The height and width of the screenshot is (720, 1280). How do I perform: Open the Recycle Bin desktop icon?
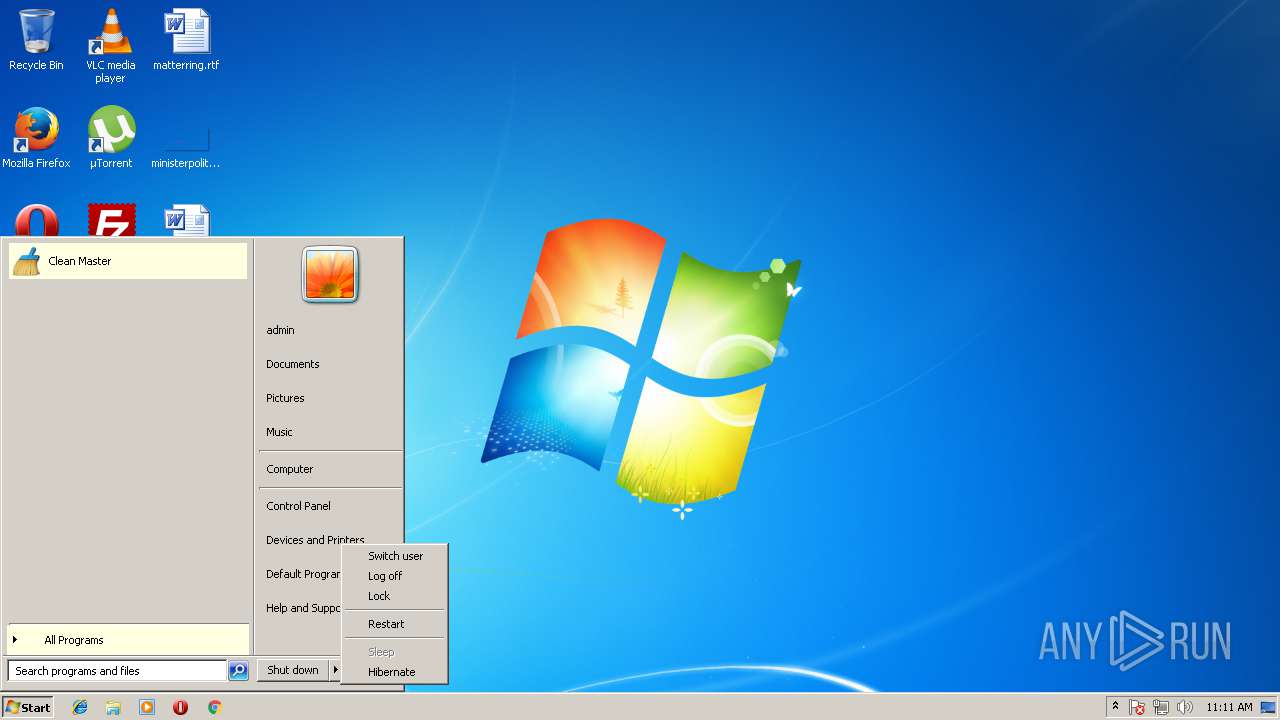pyautogui.click(x=36, y=40)
